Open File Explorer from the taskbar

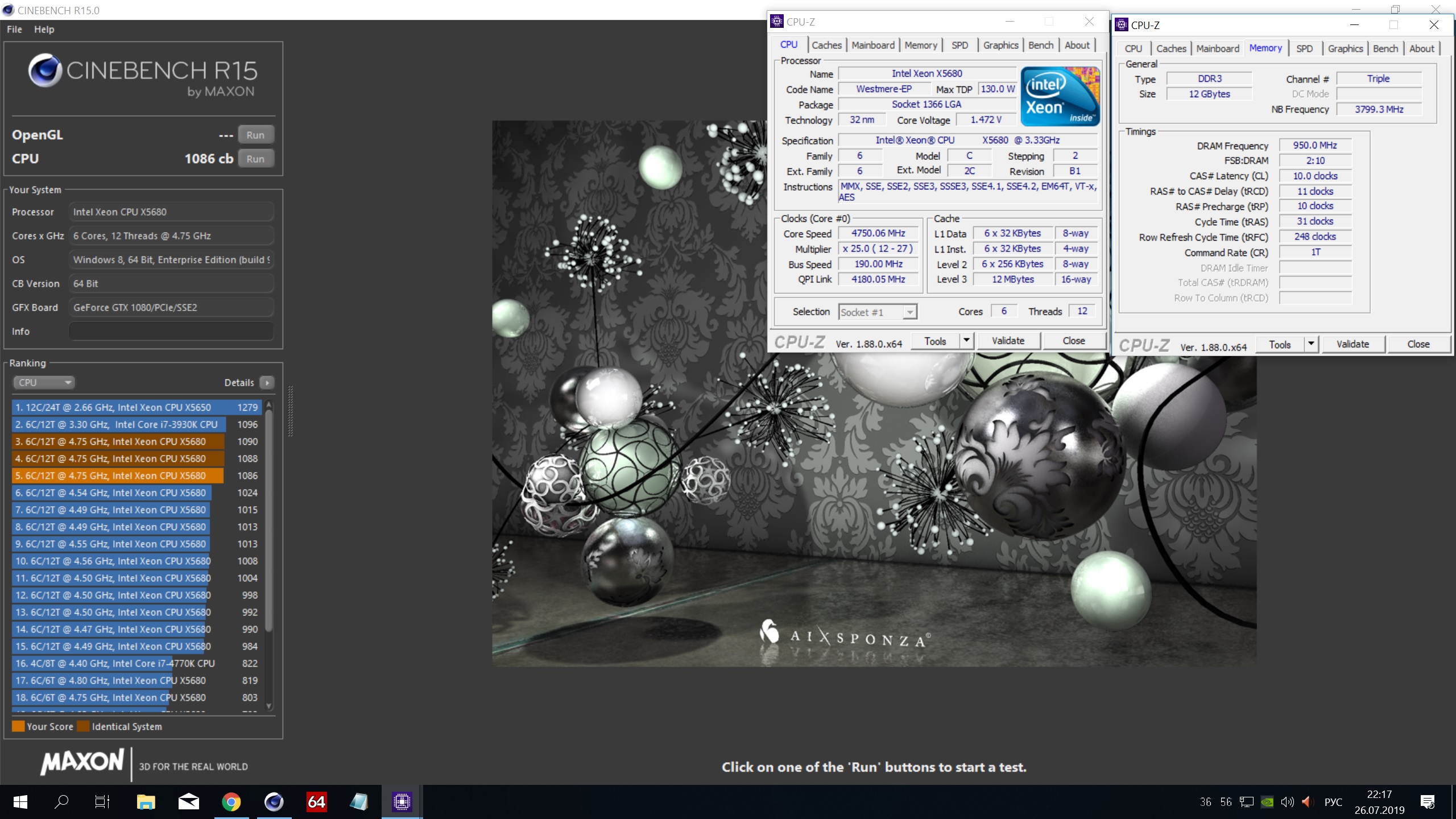[x=146, y=802]
